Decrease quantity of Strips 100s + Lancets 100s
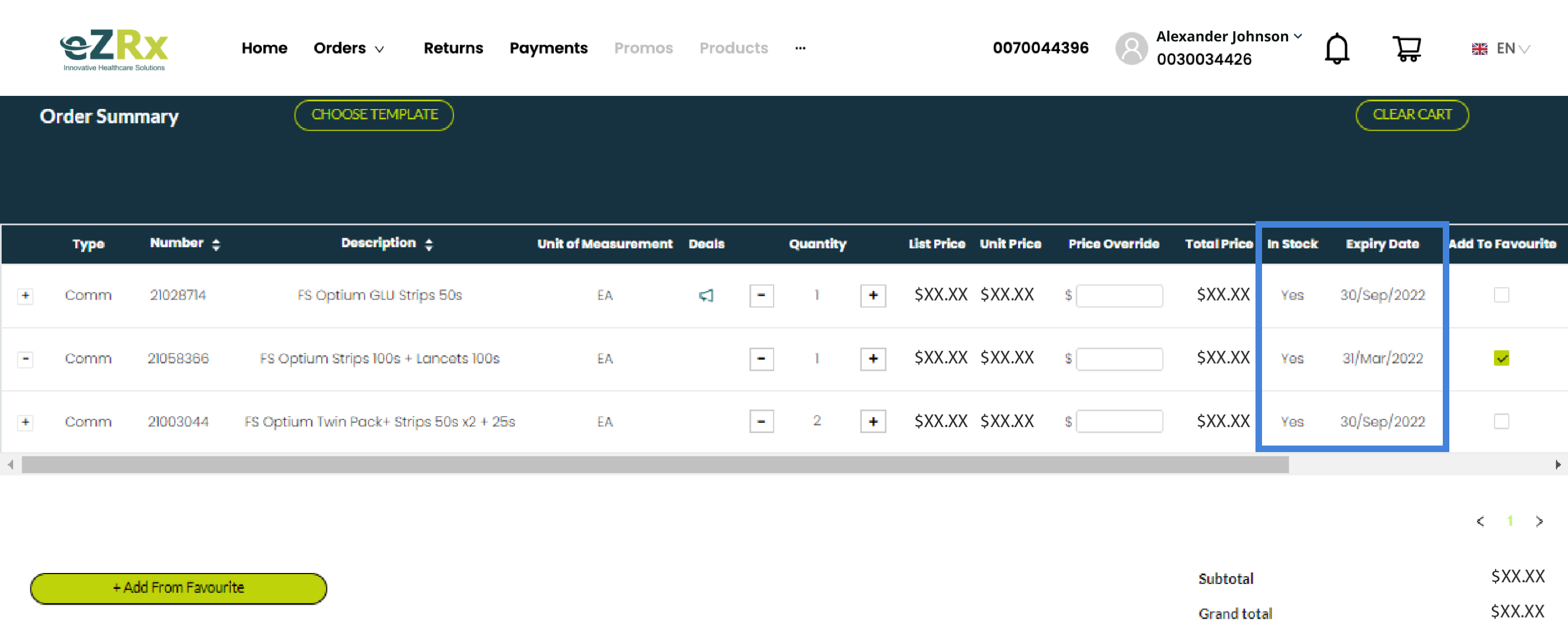Viewport: 1568px width, 640px height. (761, 358)
